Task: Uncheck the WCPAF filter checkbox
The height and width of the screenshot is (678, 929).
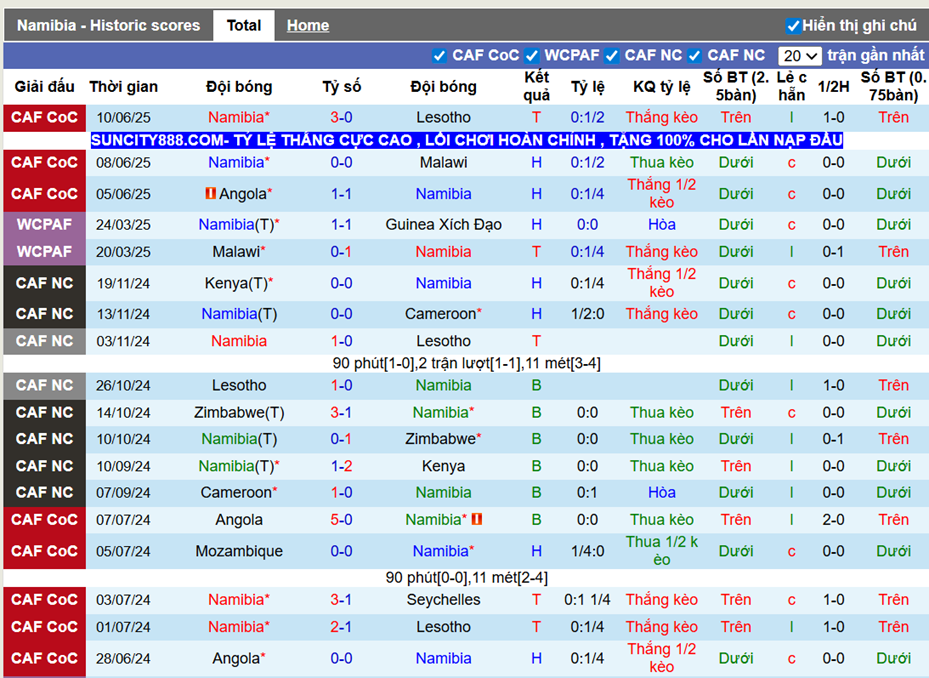Action: [x=531, y=56]
